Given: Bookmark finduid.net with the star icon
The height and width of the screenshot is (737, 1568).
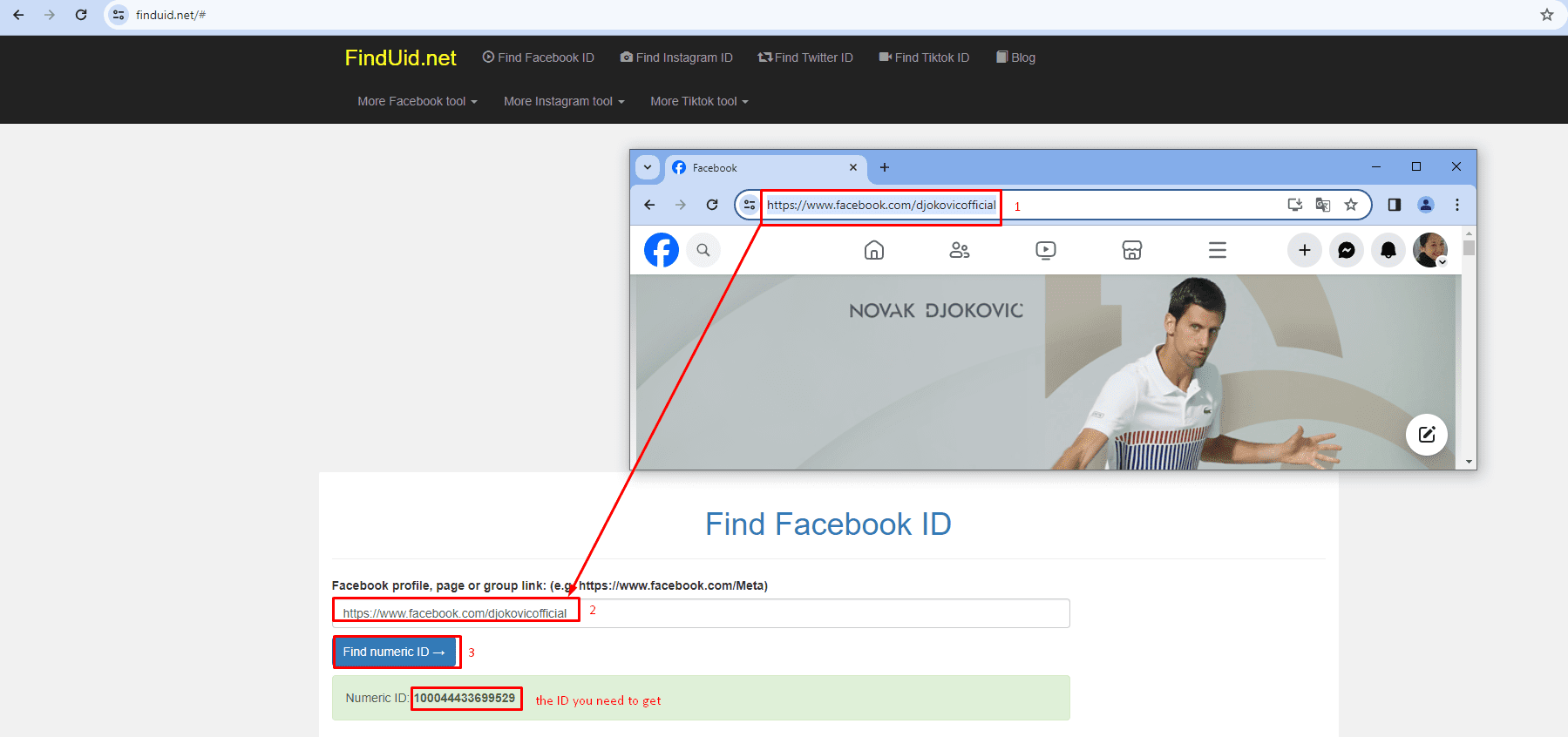Looking at the screenshot, I should 1547,15.
